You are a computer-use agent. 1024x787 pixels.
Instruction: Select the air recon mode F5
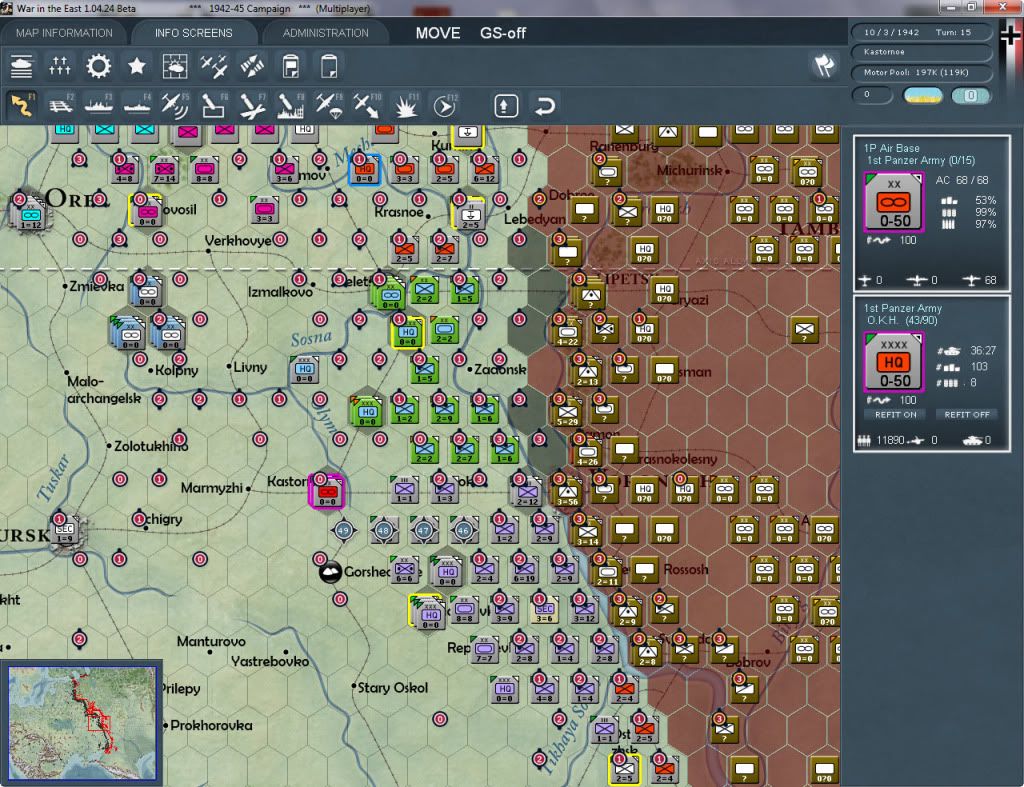174,105
